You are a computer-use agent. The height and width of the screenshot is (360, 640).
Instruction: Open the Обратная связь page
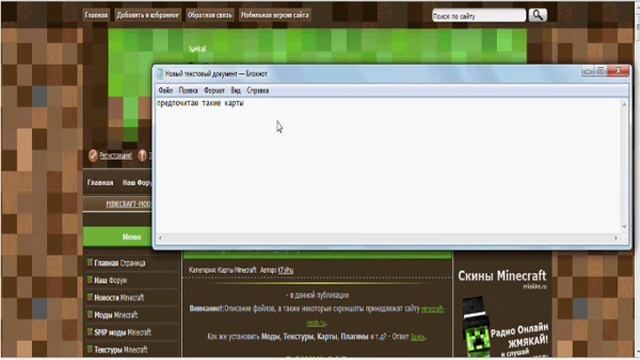[210, 15]
